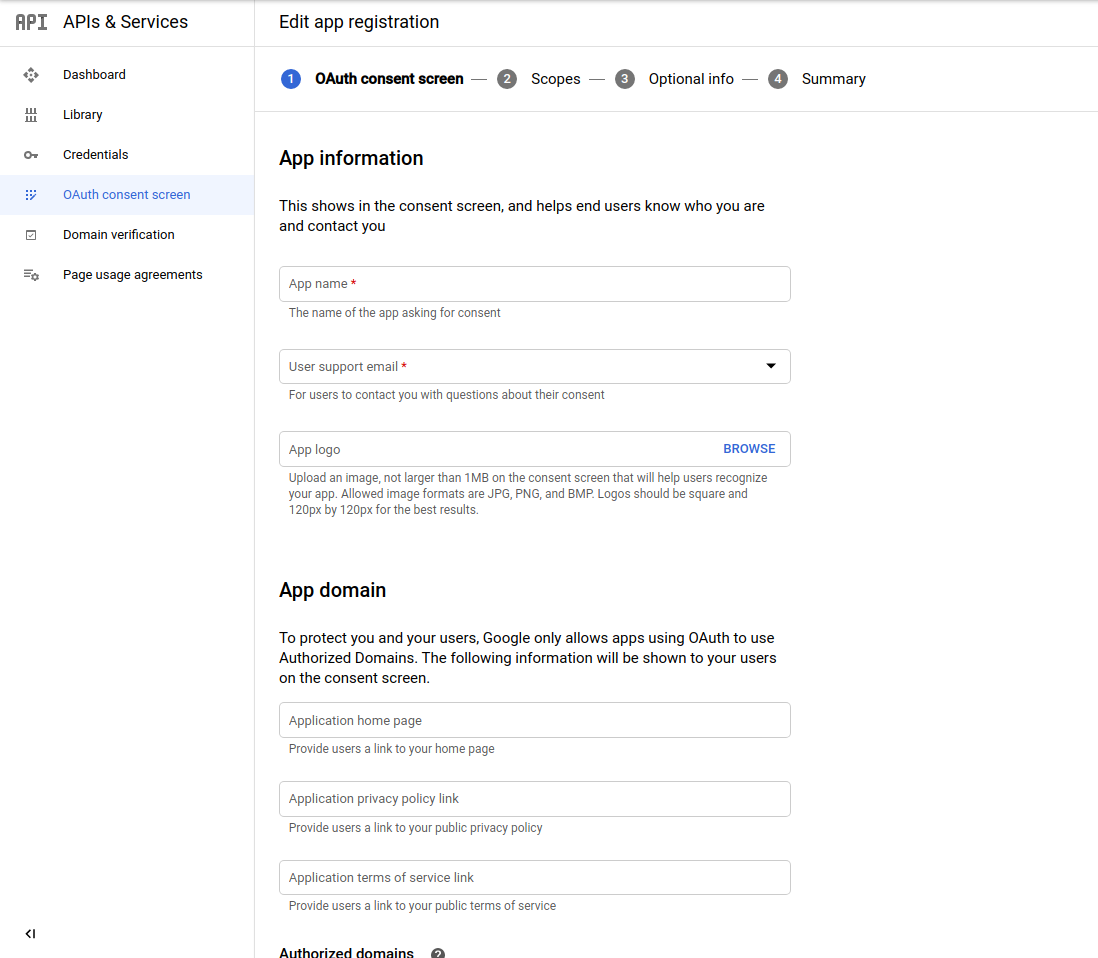
Task: Click the Credentials key icon
Action: (31, 154)
